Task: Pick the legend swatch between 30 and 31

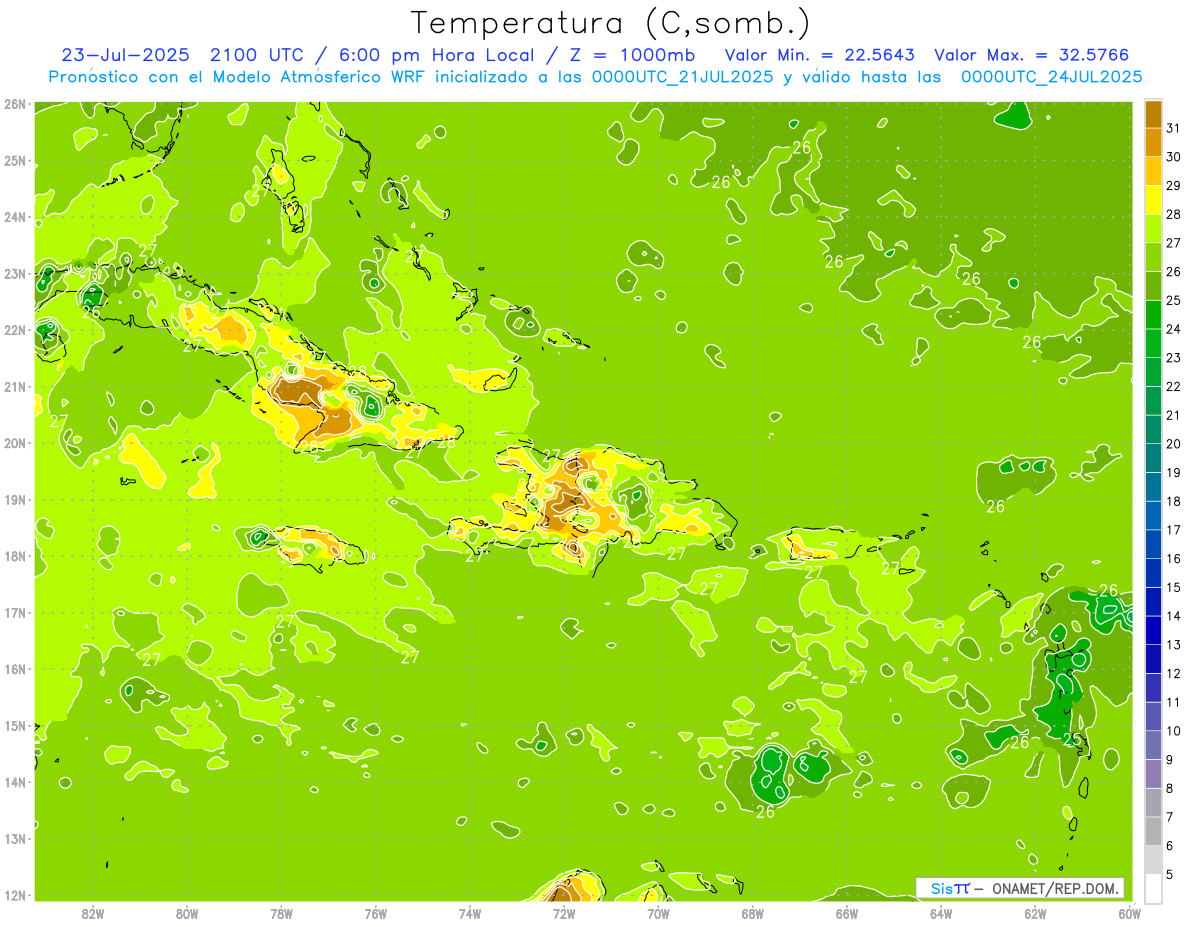Action: (1153, 142)
